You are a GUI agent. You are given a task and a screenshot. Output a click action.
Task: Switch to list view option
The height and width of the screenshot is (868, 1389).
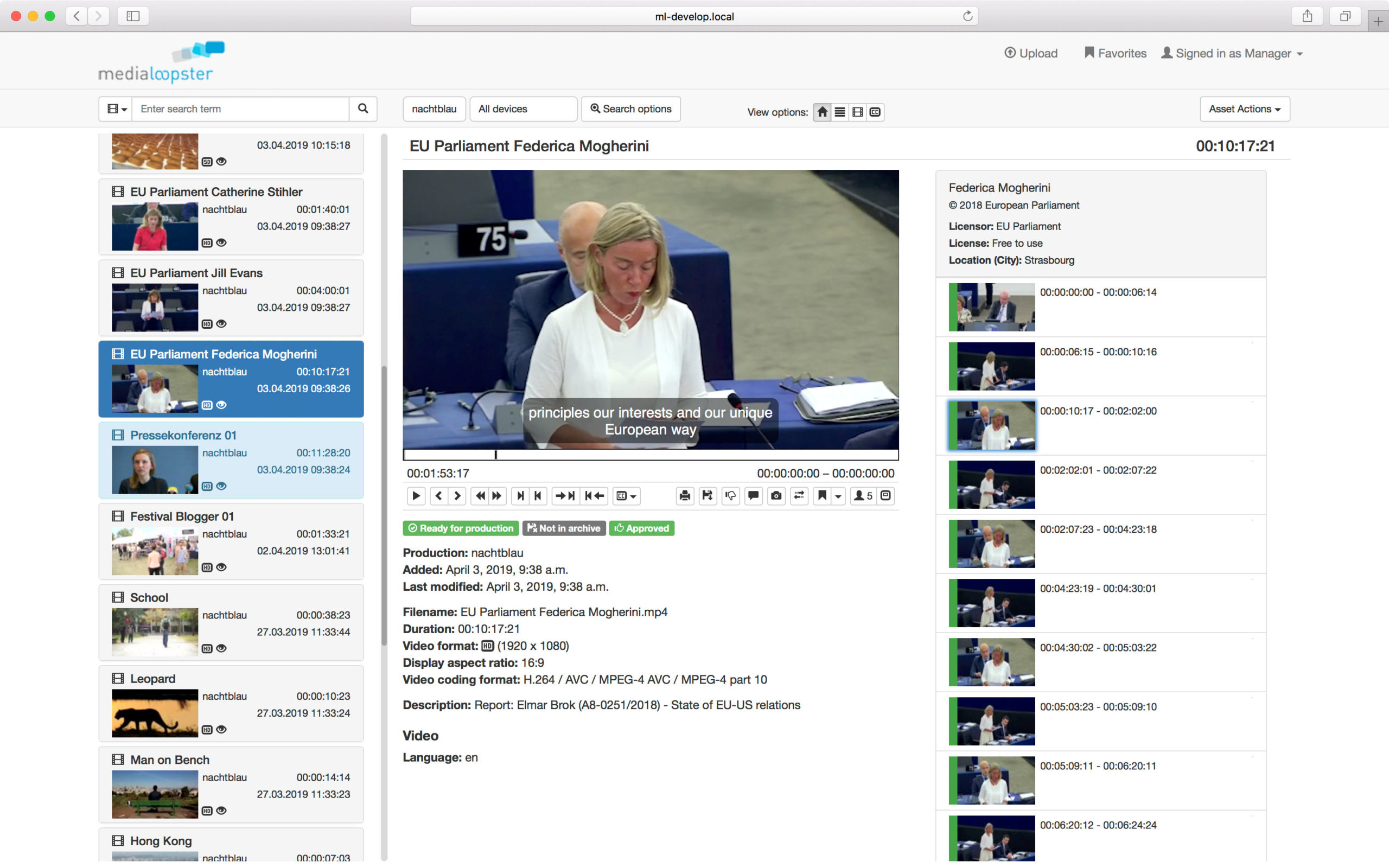point(840,112)
